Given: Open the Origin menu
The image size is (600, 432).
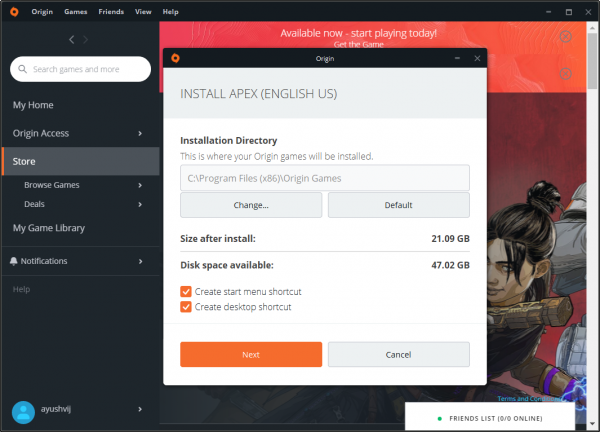Looking at the screenshot, I should click(x=42, y=12).
